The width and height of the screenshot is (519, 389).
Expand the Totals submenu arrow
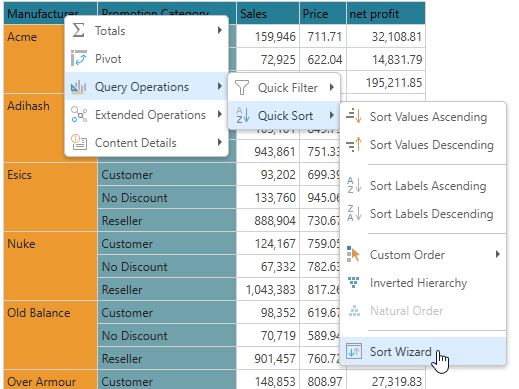[x=219, y=30]
